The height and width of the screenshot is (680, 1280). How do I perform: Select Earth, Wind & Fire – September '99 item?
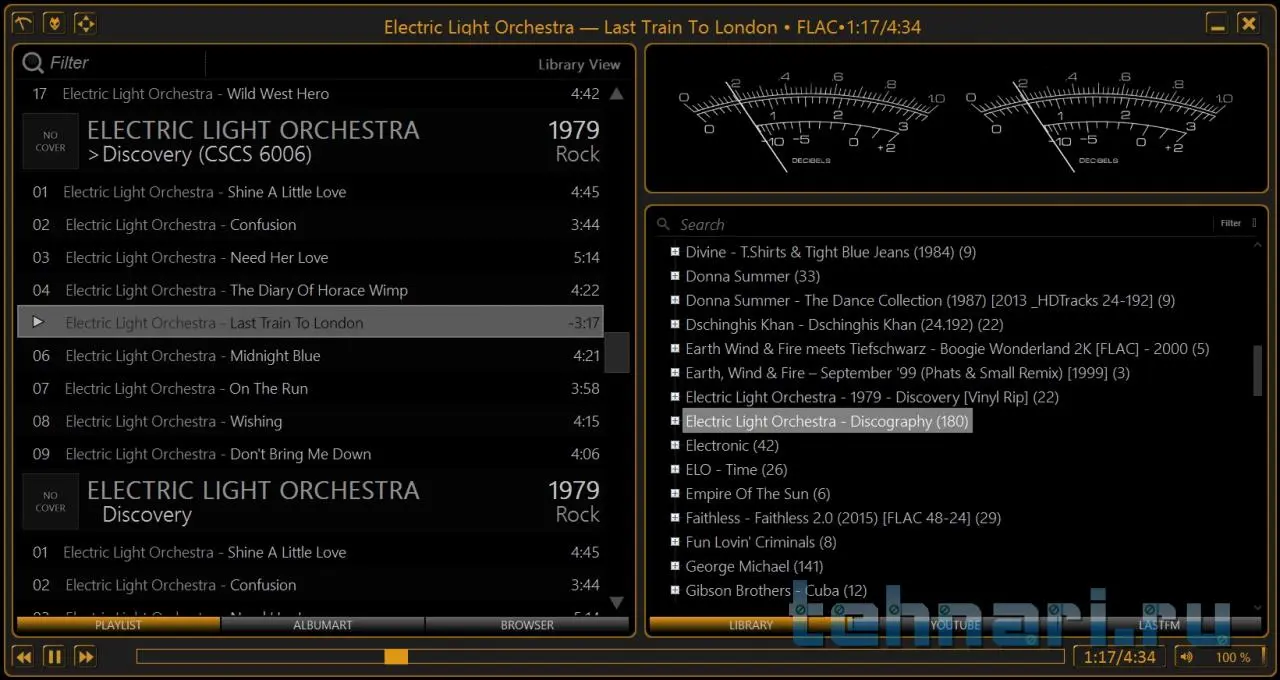pos(907,373)
